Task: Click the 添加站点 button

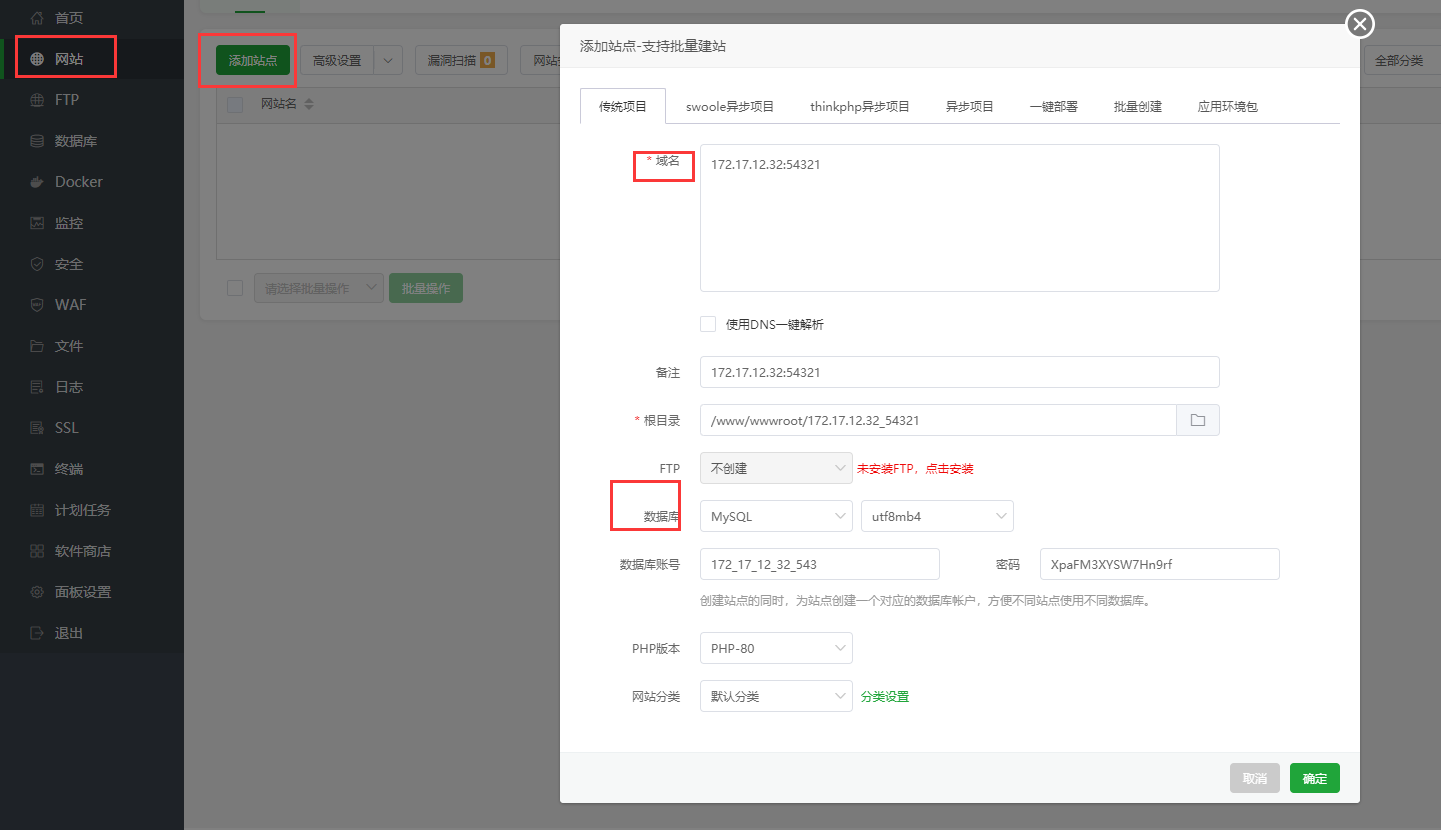Action: [253, 60]
